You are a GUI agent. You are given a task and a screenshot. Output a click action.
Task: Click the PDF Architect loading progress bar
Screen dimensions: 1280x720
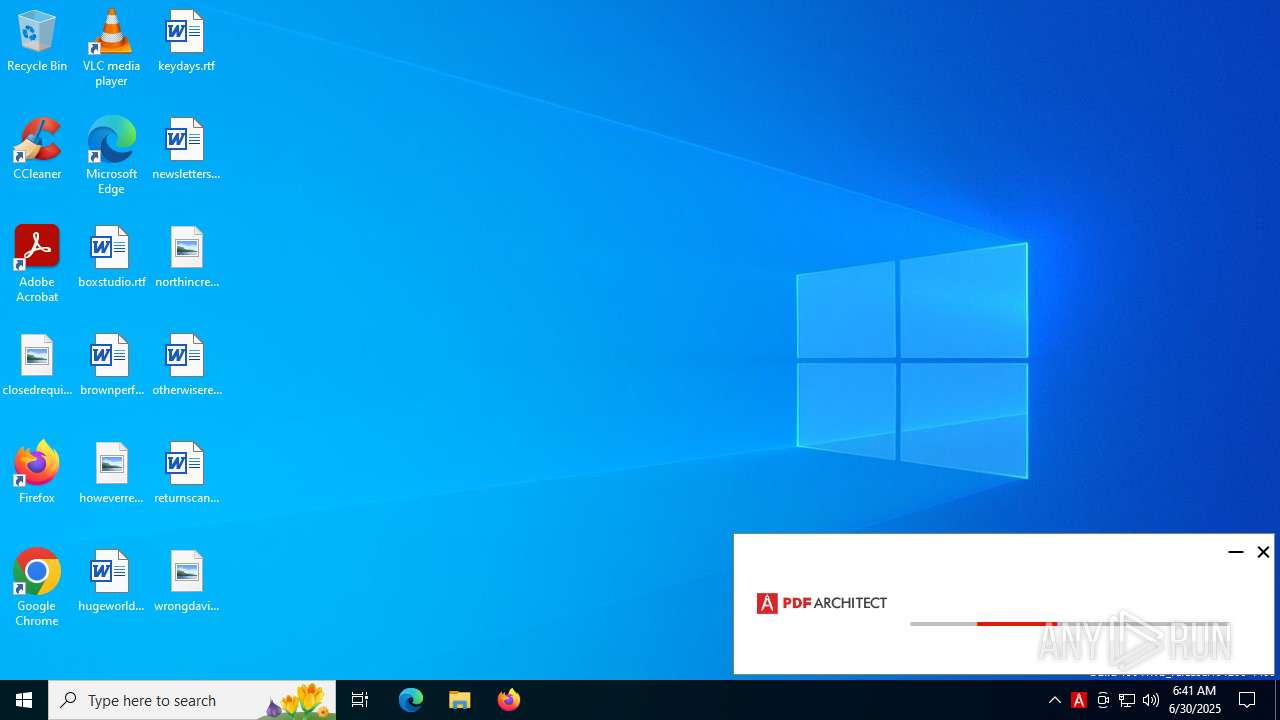tap(1070, 624)
